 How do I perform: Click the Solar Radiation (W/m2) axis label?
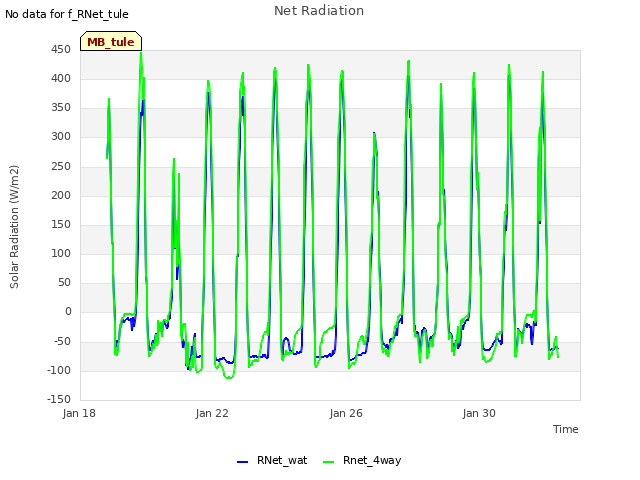(14, 227)
